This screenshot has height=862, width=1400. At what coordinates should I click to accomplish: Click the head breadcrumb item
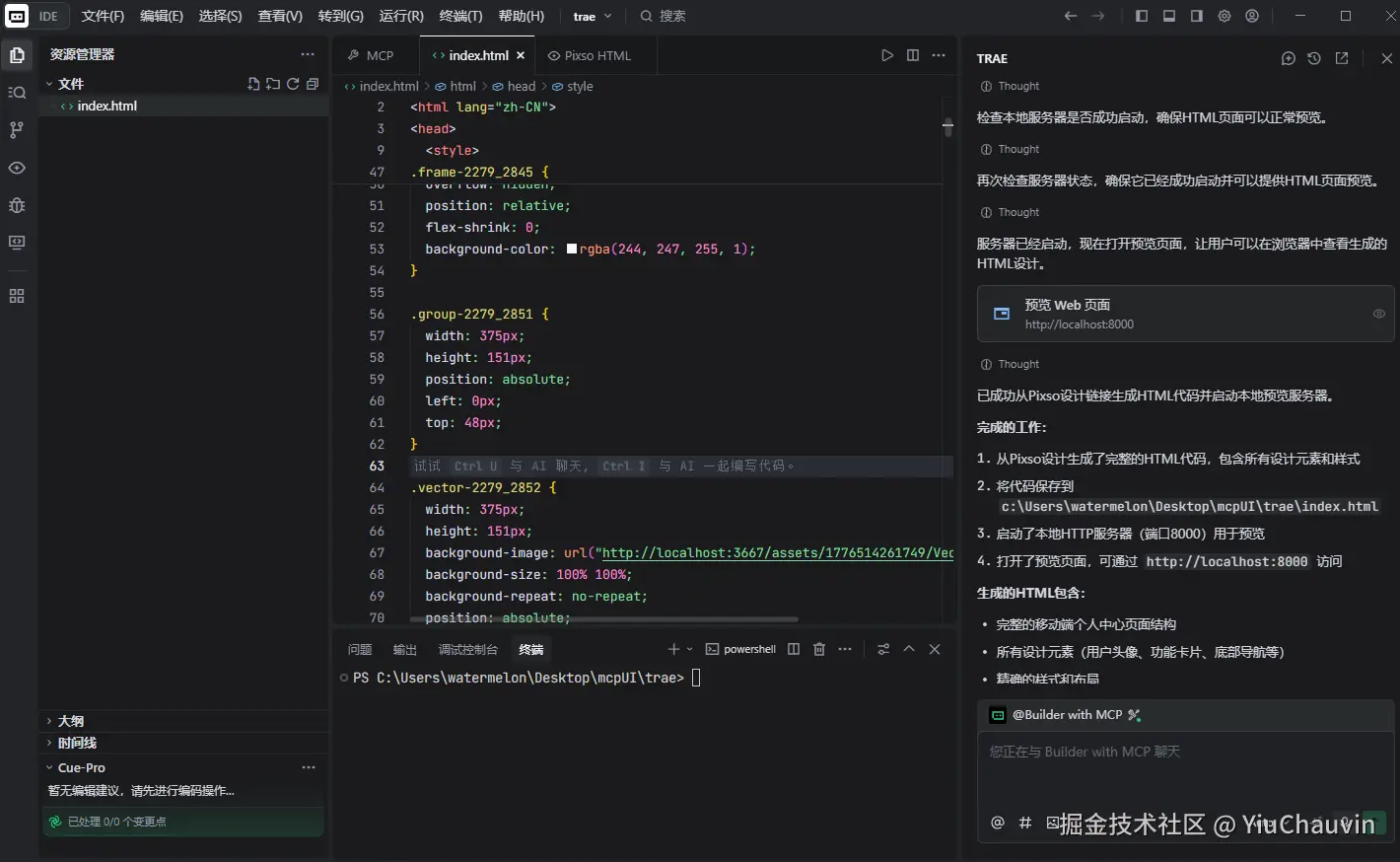[x=522, y=86]
